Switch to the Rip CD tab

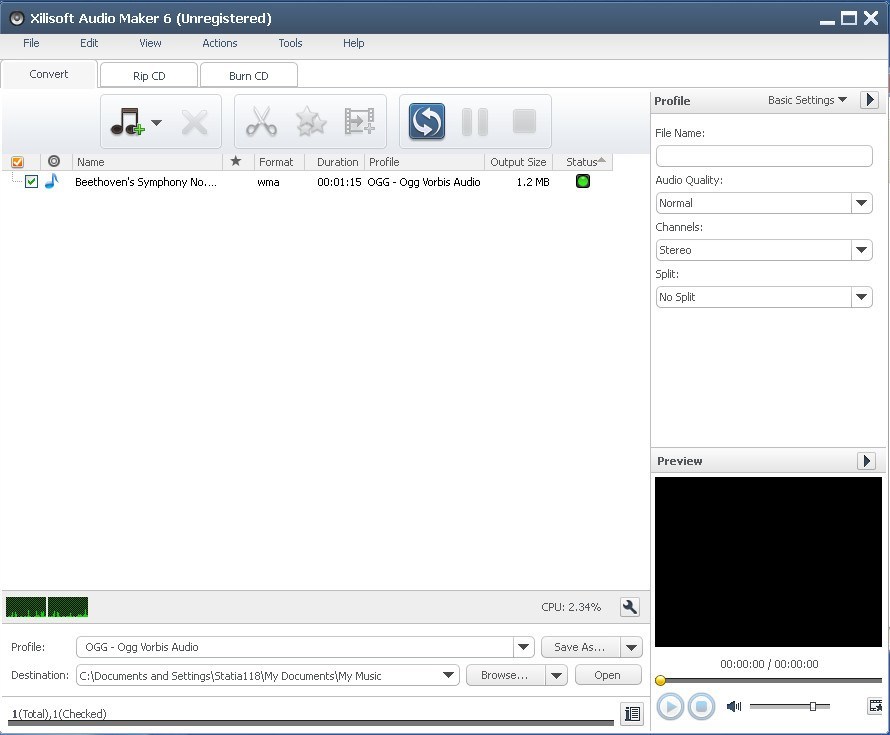148,74
